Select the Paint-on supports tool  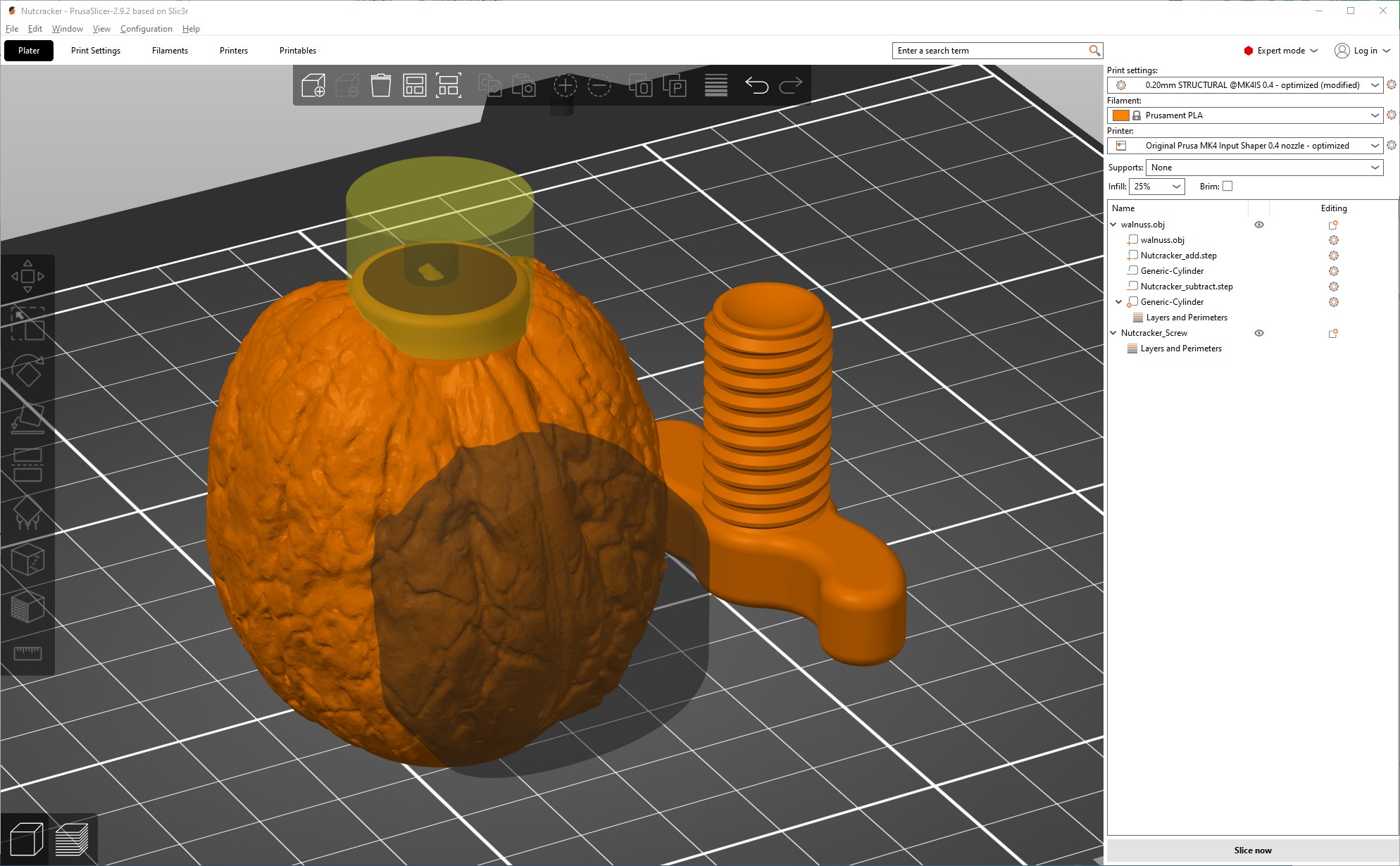(x=27, y=513)
